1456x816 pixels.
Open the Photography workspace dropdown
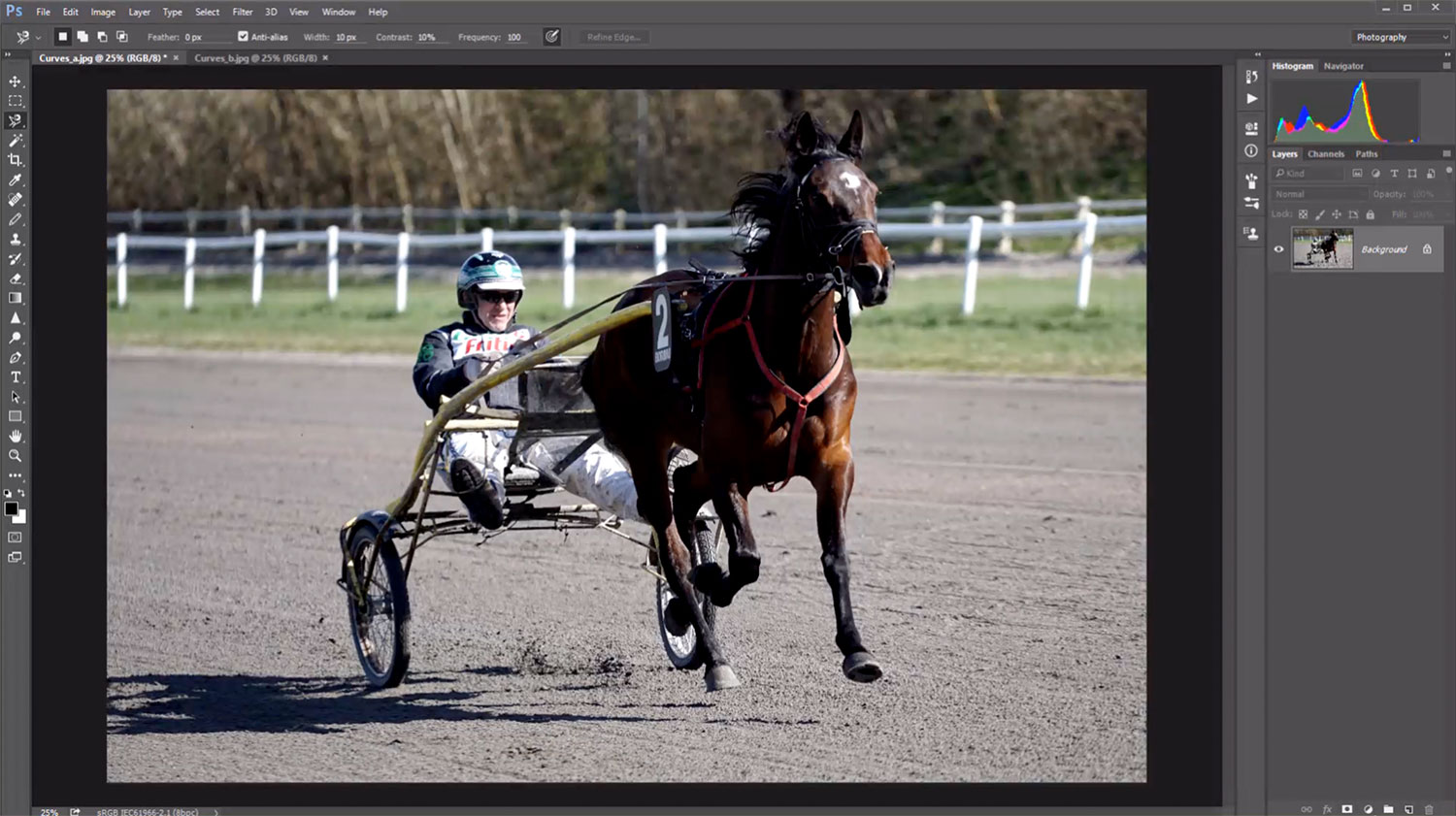(1401, 37)
